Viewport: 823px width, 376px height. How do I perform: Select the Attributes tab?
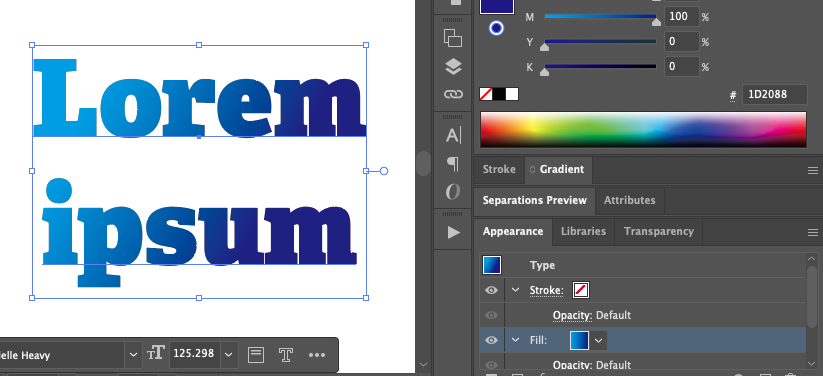tap(629, 201)
